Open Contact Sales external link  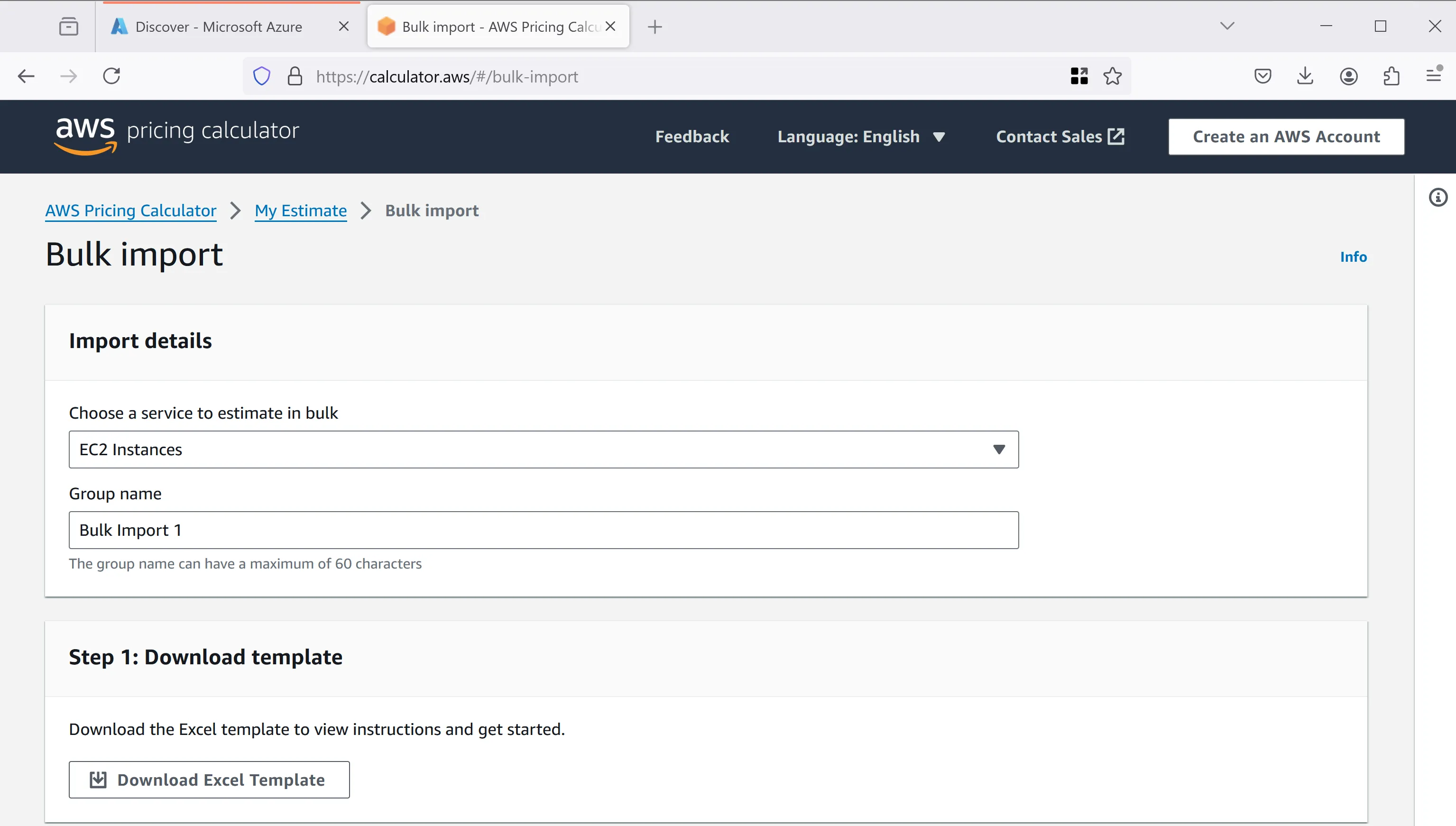(x=1060, y=137)
